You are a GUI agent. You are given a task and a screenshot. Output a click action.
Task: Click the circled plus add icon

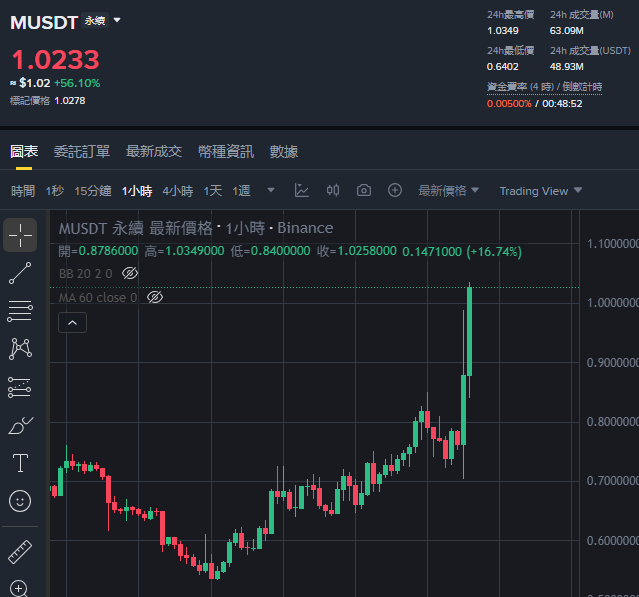[x=394, y=190]
